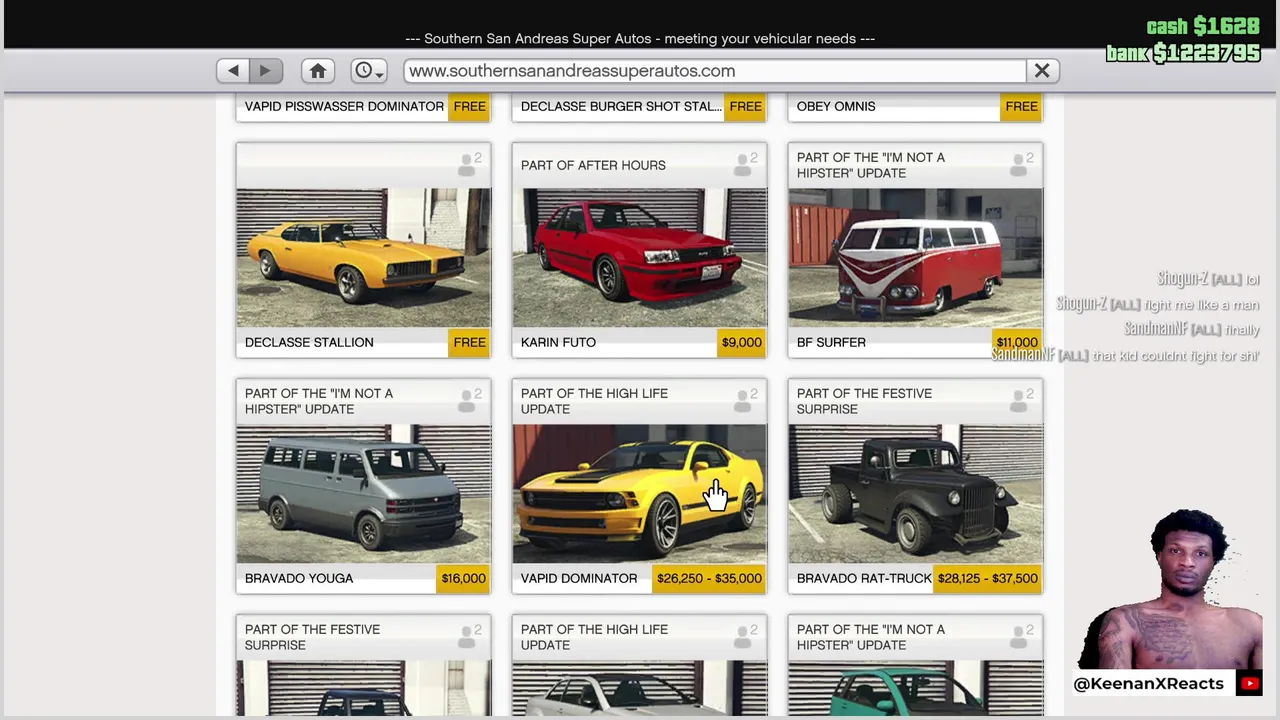Viewport: 1280px width, 720px height.
Task: Click the FREE tag on Declasse Stallion
Action: tap(469, 342)
